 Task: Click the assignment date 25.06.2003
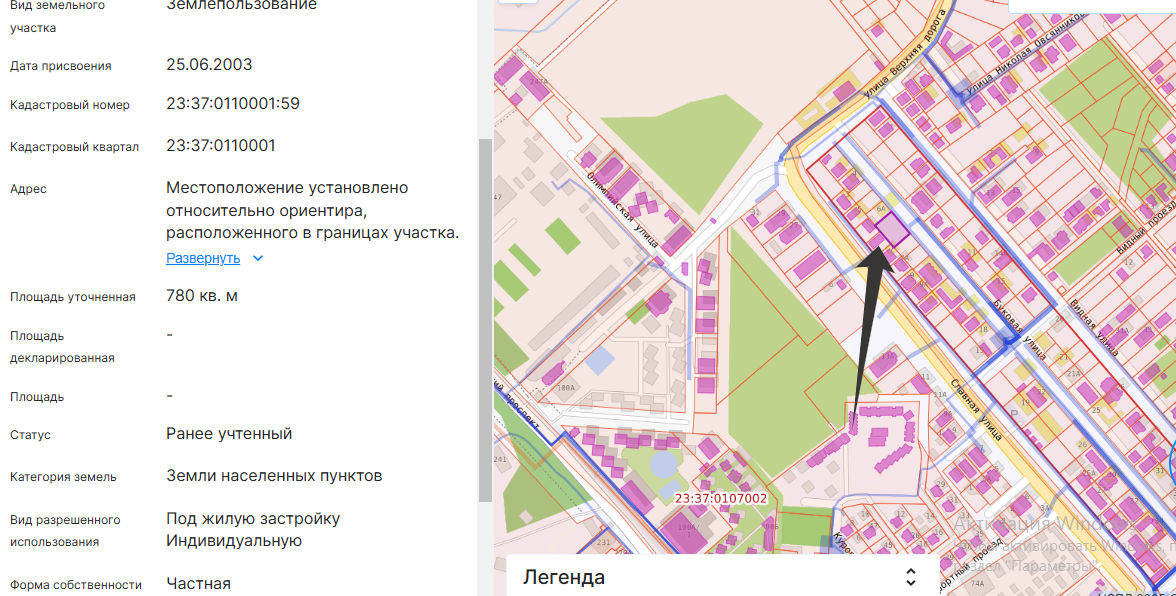(209, 65)
